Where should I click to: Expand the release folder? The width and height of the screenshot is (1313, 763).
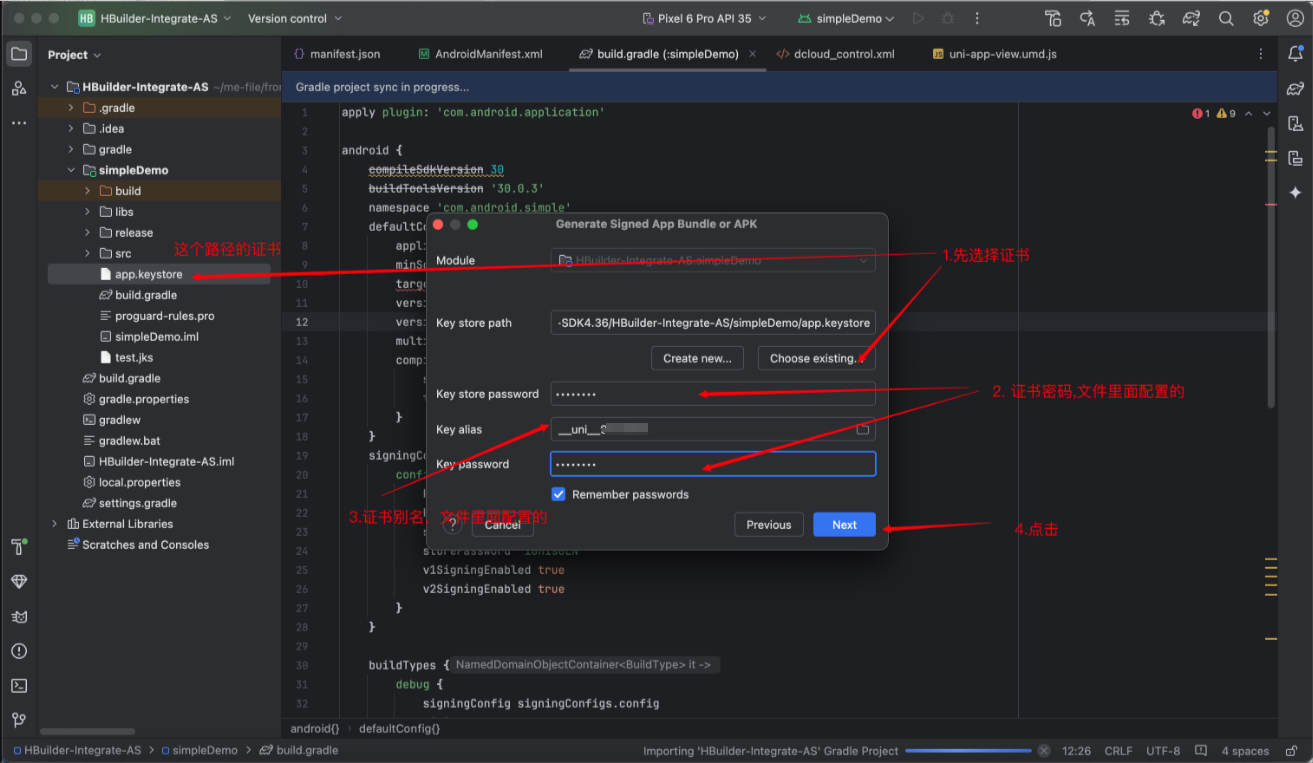click(87, 232)
